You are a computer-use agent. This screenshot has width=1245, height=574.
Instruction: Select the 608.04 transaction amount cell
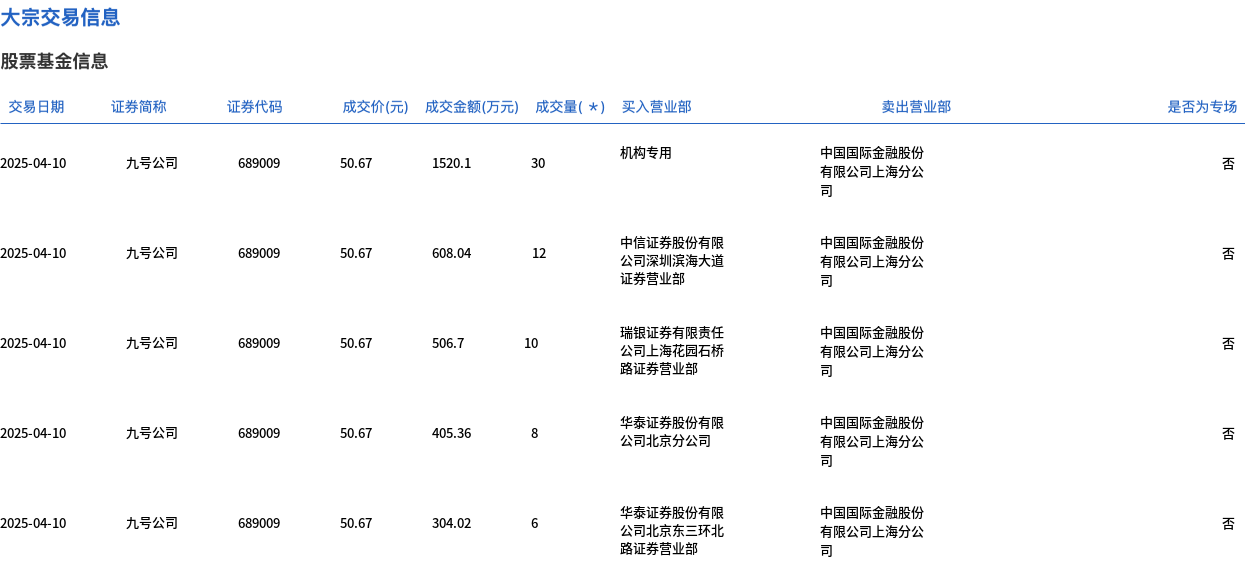pos(451,253)
